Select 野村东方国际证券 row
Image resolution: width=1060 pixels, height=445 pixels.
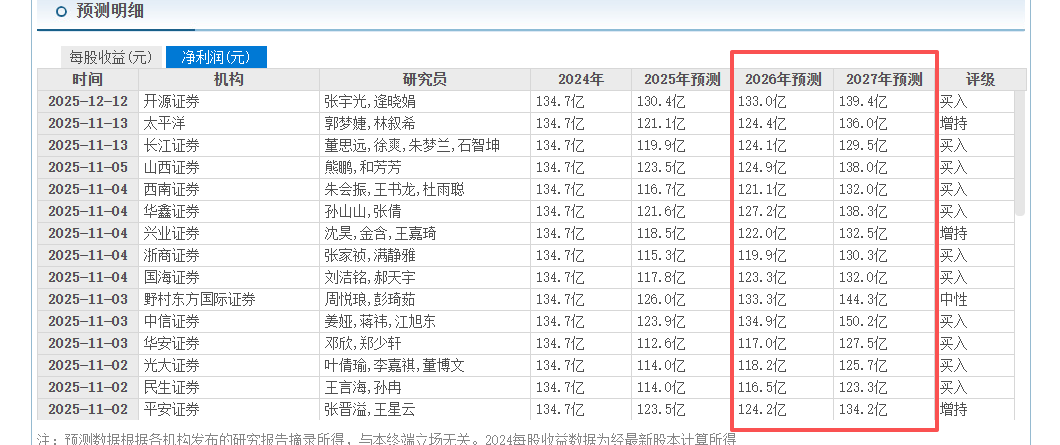click(199, 300)
